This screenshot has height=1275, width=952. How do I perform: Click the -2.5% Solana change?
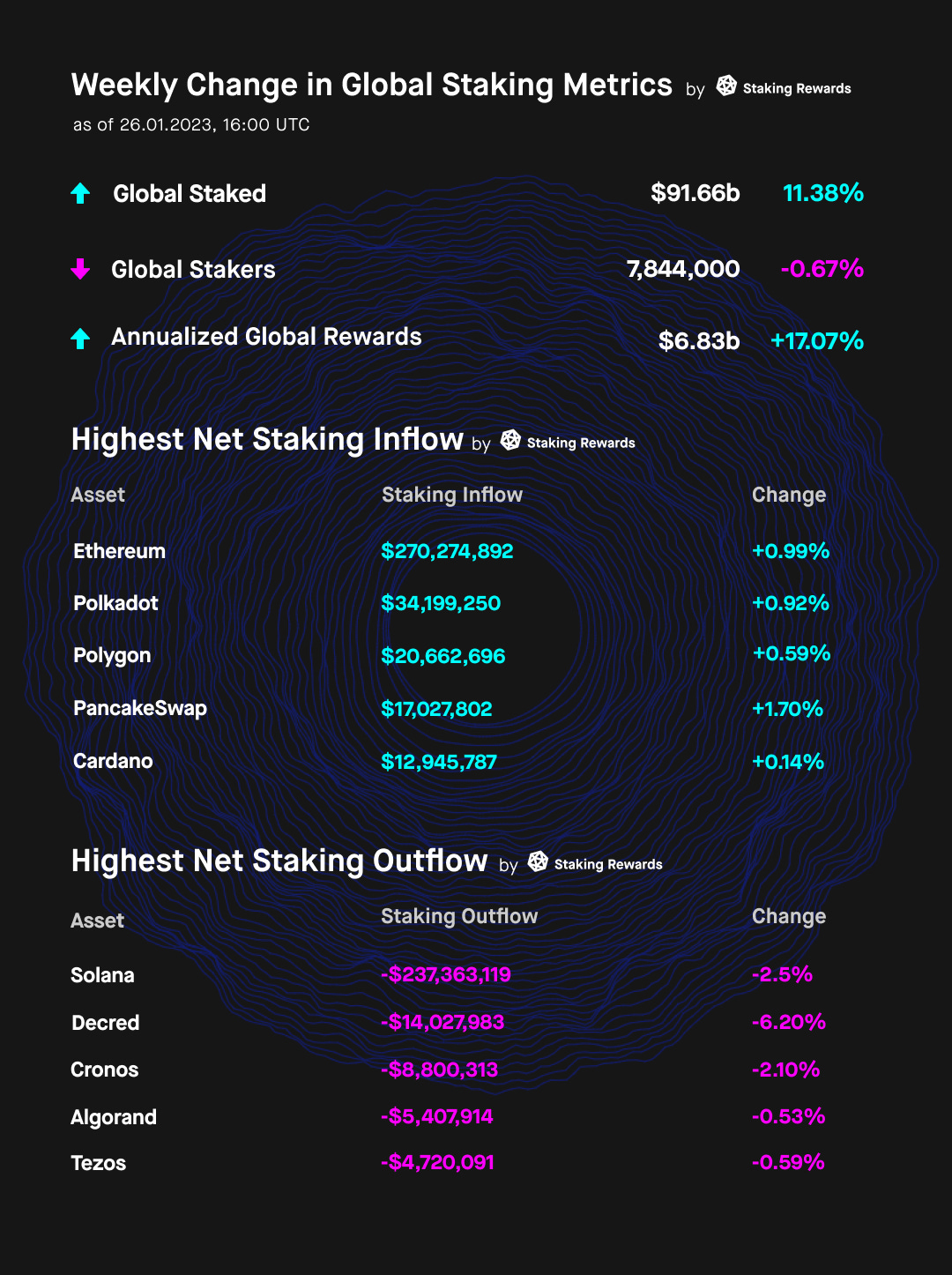[782, 974]
